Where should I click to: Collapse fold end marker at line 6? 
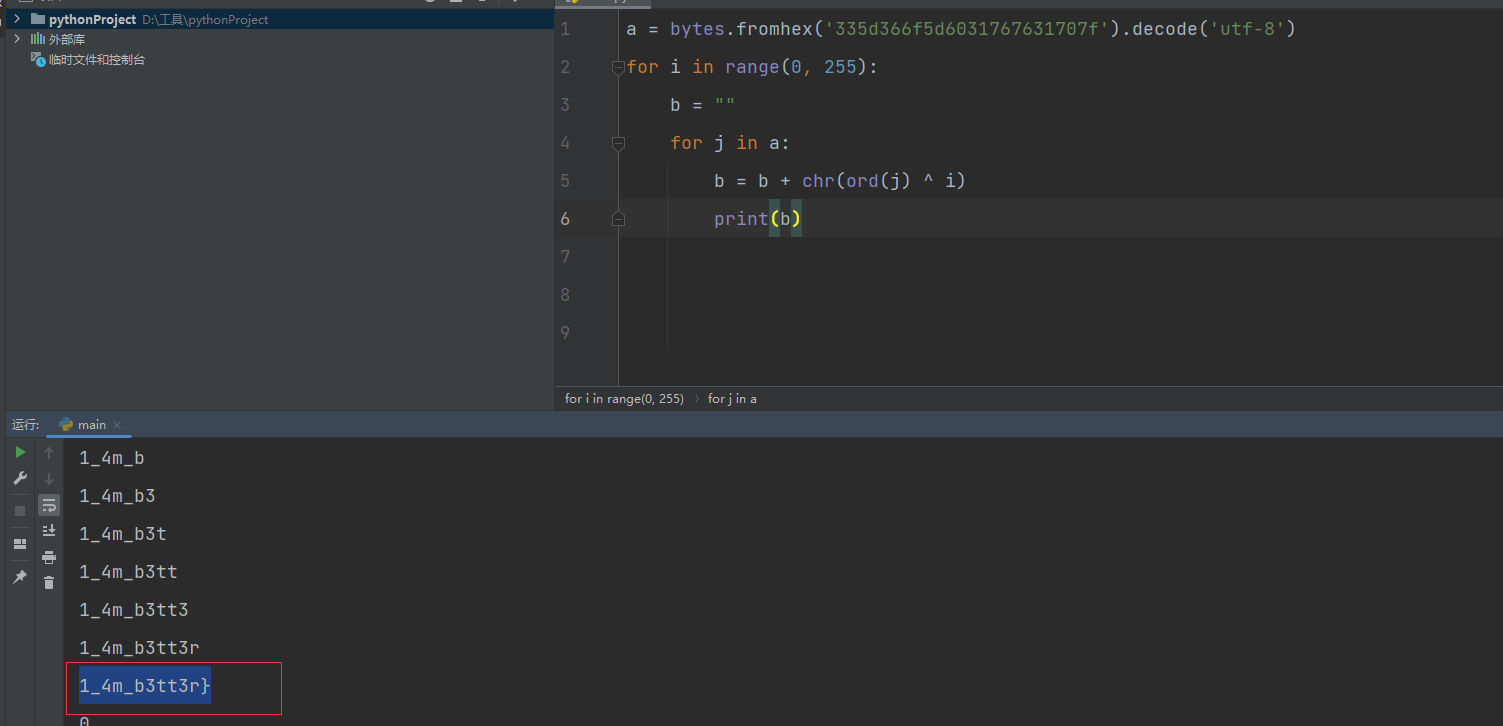618,219
